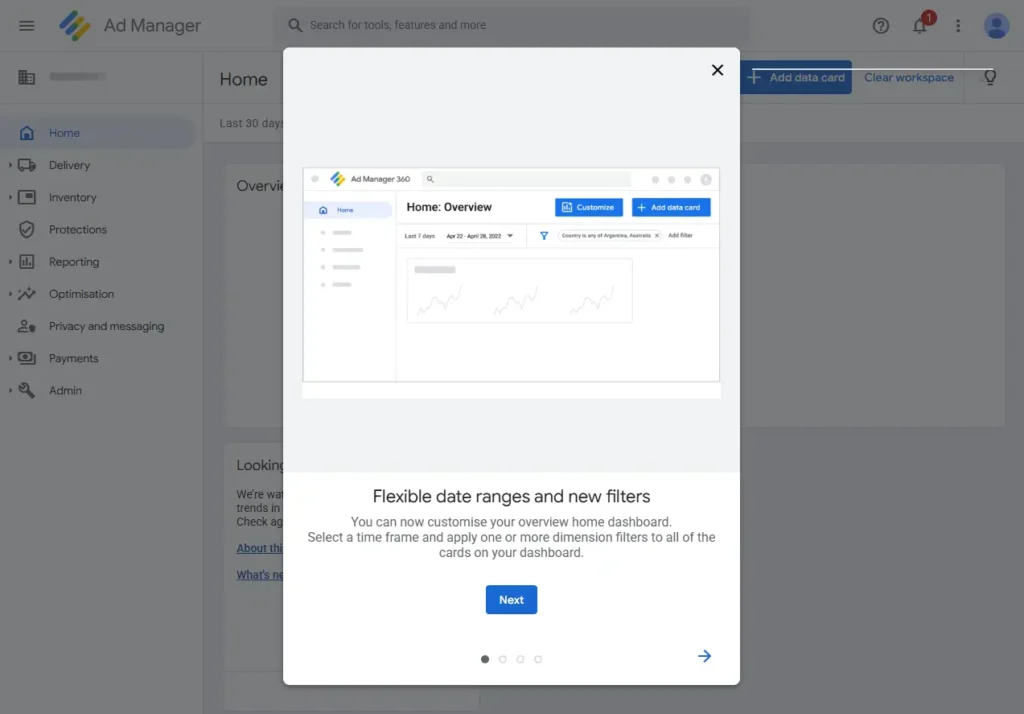Open Privacy and messaging

(106, 326)
